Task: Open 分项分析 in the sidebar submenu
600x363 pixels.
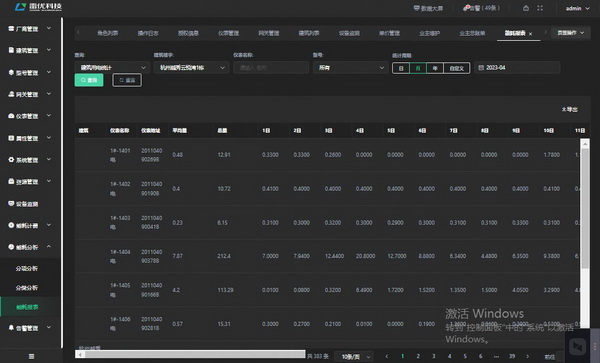Action: (x=27, y=269)
